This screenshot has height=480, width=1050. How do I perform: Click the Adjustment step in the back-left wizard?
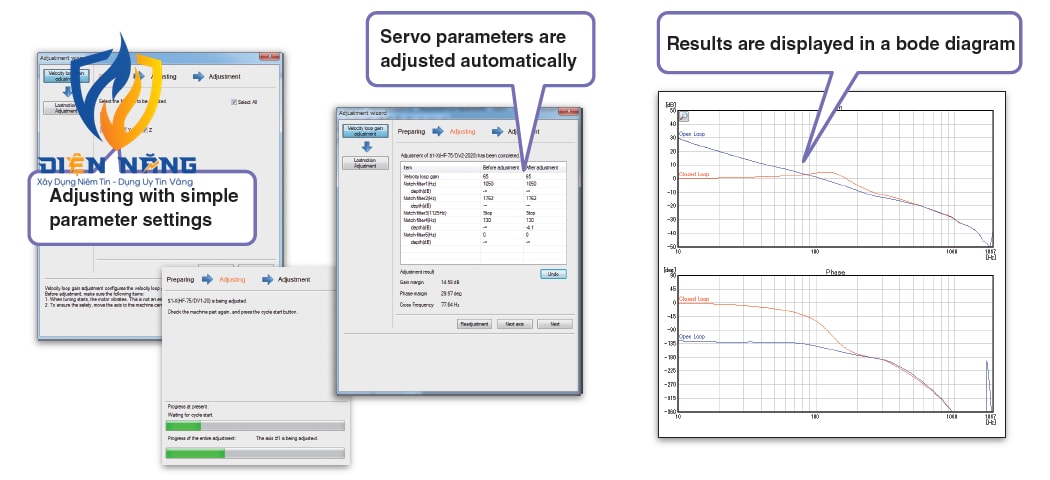coord(224,76)
